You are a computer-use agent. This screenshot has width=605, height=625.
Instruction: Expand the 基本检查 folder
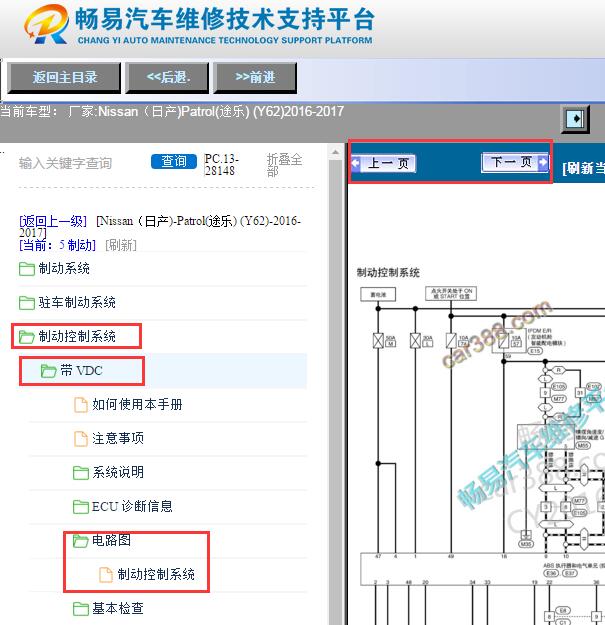tap(118, 608)
